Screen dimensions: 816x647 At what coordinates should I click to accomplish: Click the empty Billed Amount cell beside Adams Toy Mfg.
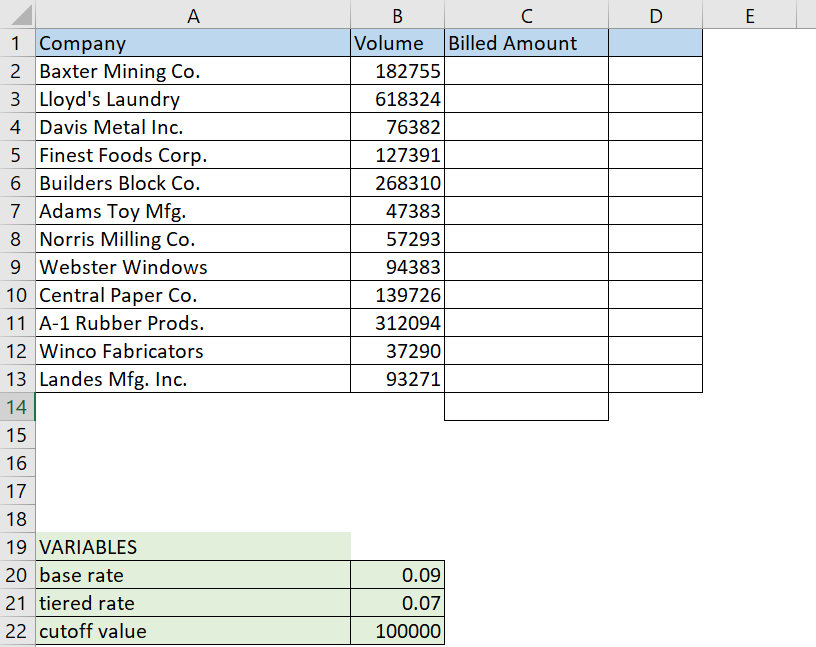tap(527, 211)
